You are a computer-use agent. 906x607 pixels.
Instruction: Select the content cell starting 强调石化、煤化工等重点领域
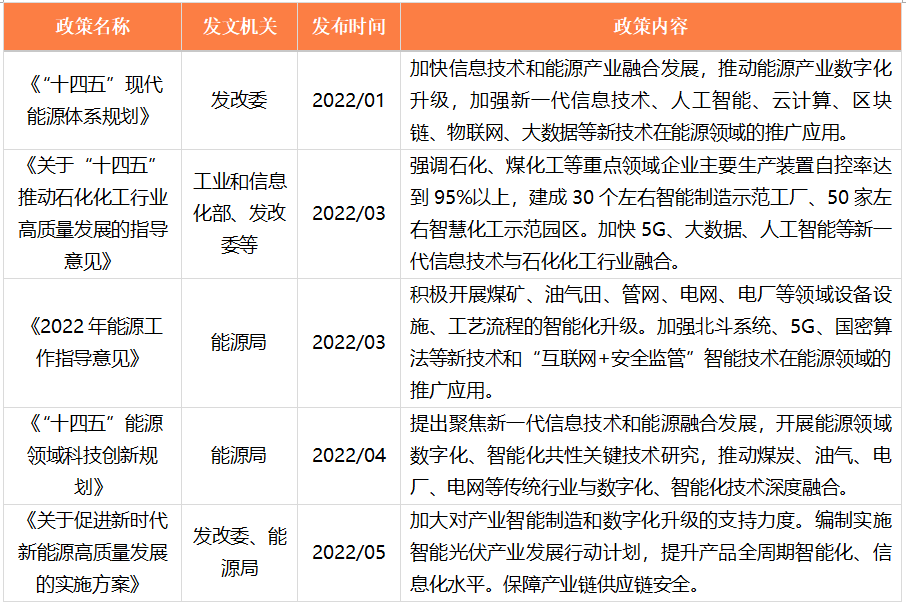click(651, 214)
